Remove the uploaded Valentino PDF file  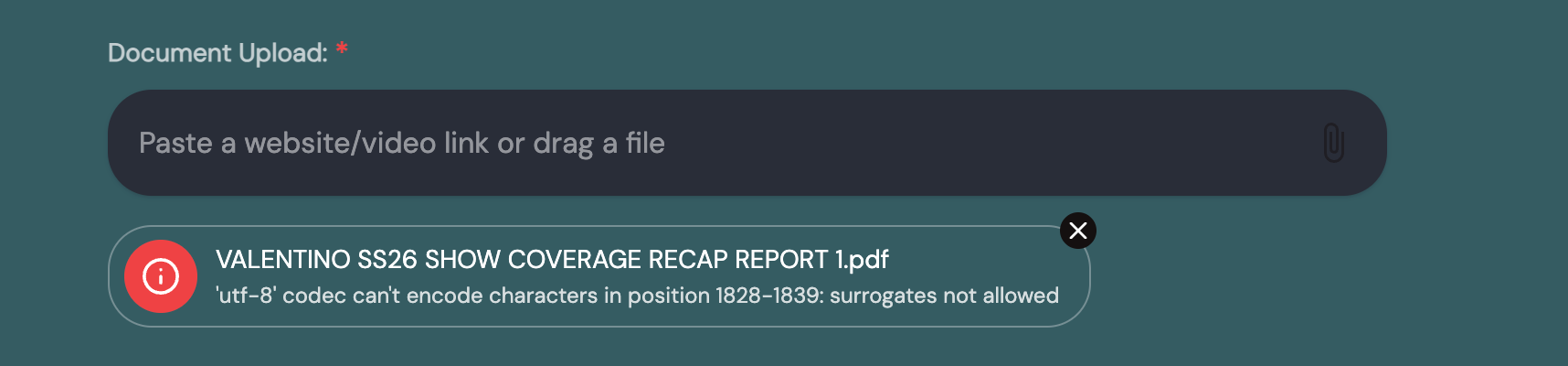(1078, 231)
